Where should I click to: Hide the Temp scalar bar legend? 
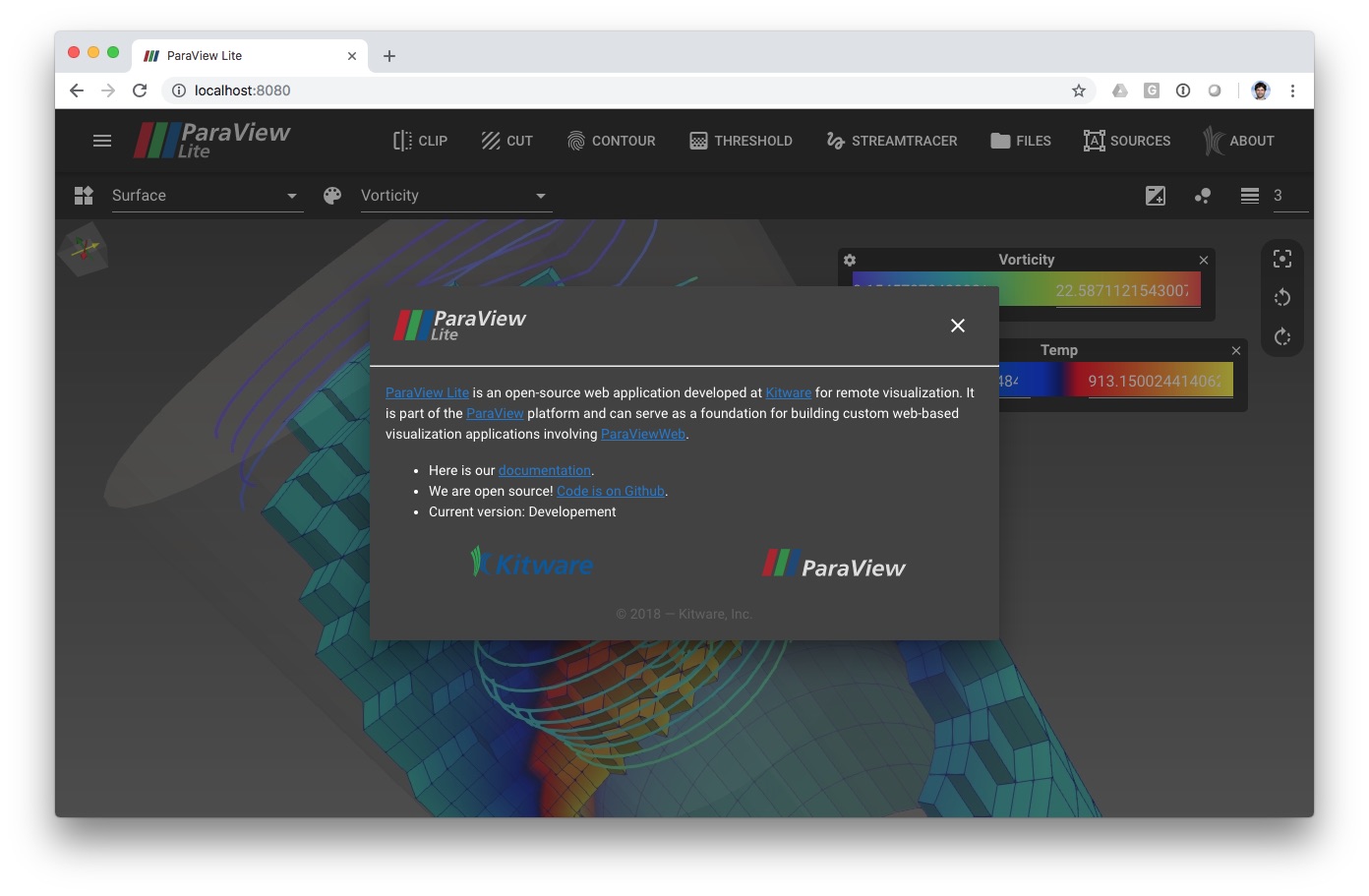[1236, 351]
